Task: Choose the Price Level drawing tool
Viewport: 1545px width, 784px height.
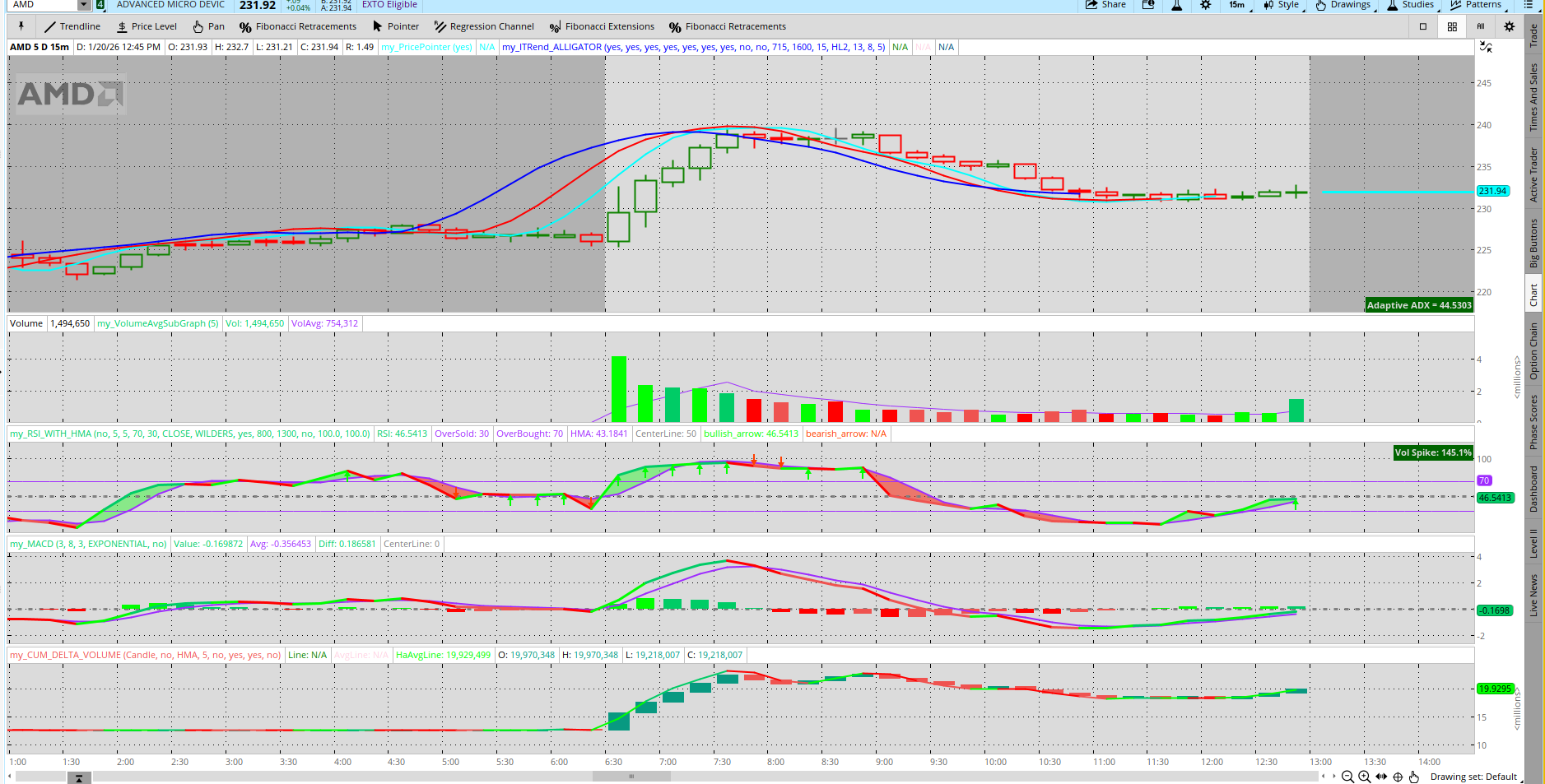Action: tap(147, 26)
